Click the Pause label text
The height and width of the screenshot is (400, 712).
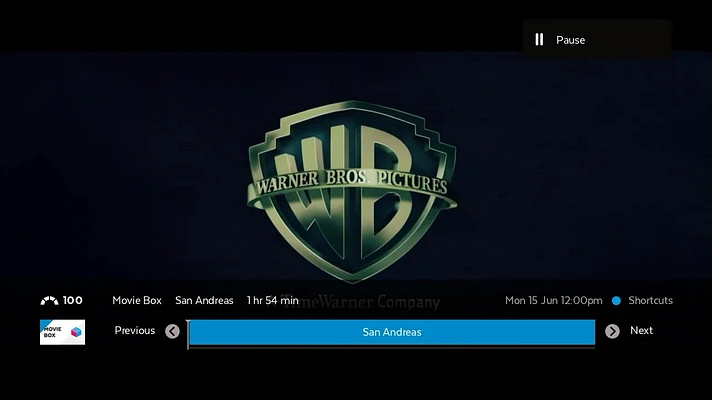coord(570,40)
